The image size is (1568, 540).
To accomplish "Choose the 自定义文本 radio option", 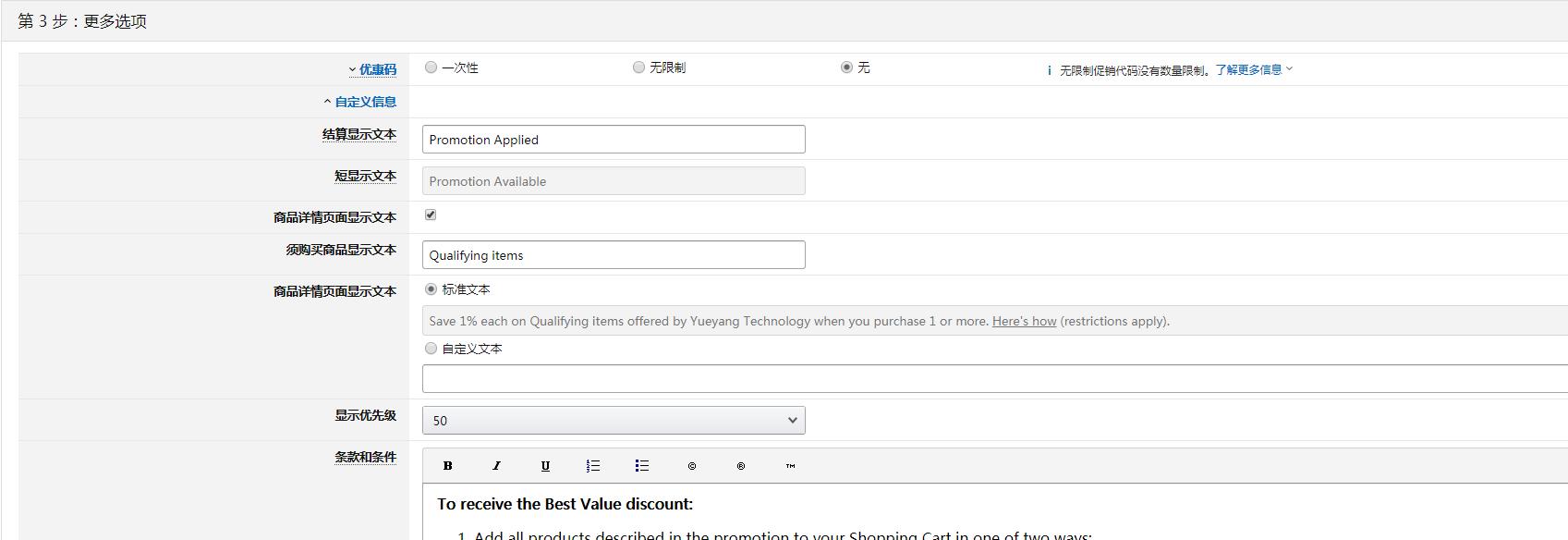I will [x=432, y=349].
